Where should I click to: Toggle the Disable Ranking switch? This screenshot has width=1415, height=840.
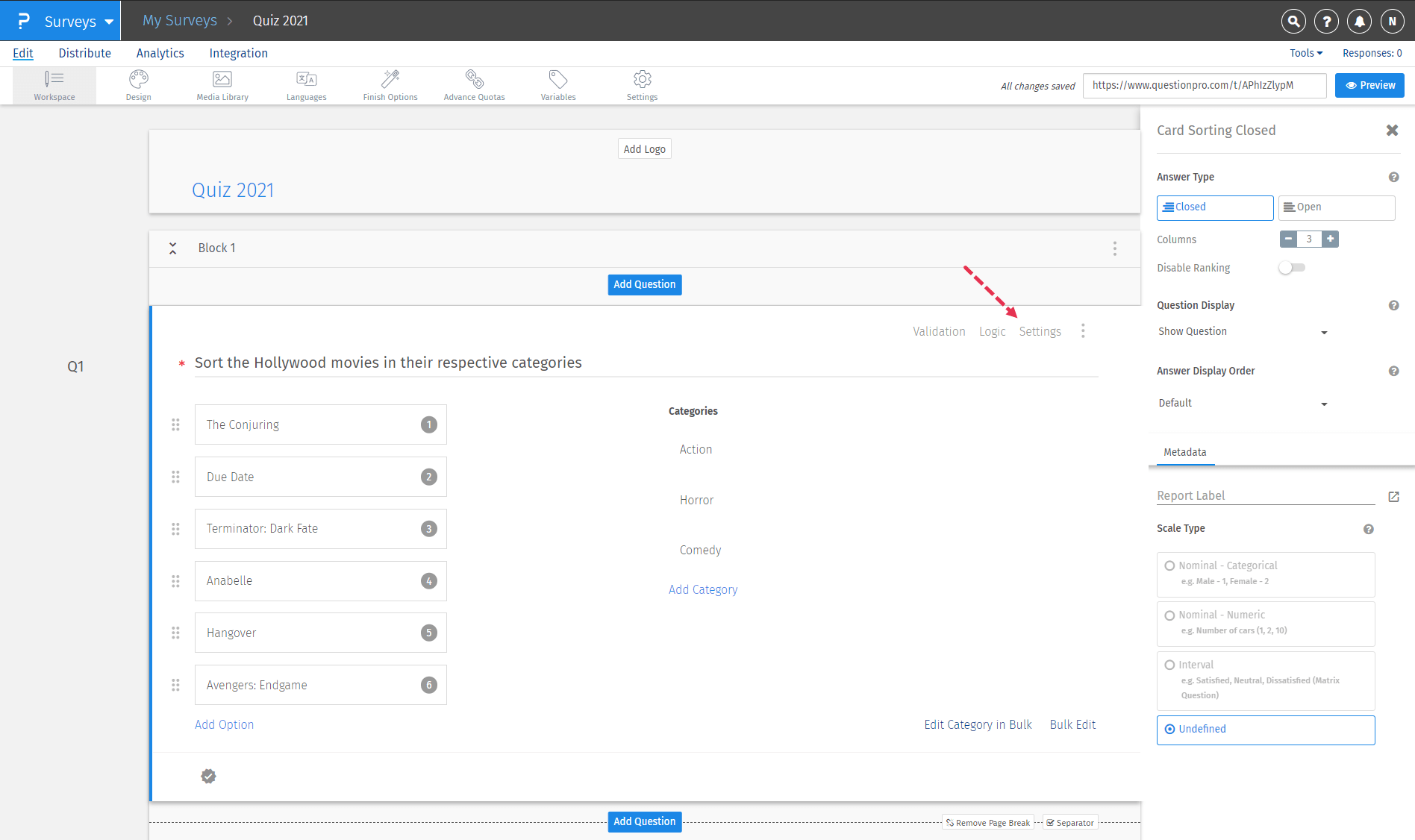tap(1292, 268)
